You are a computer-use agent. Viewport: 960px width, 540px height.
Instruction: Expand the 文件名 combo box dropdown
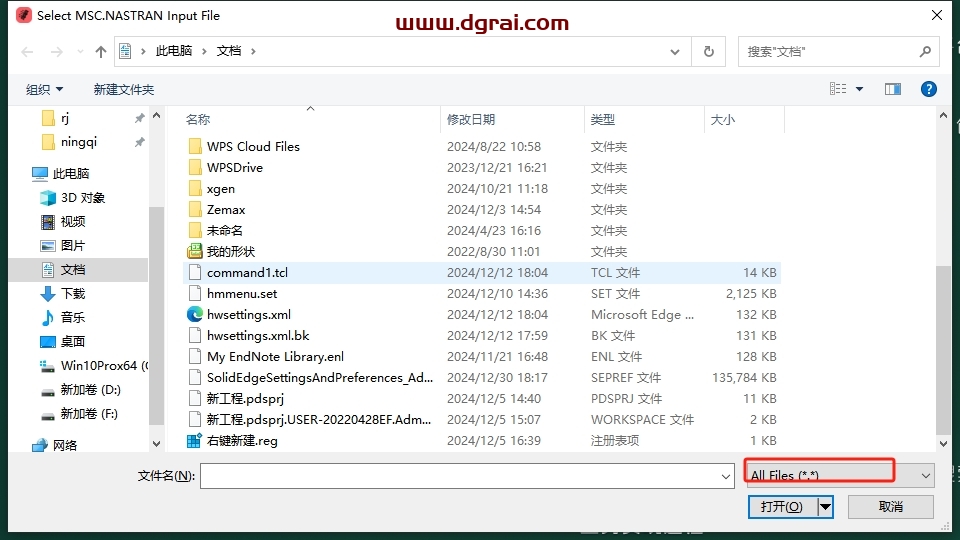point(726,476)
